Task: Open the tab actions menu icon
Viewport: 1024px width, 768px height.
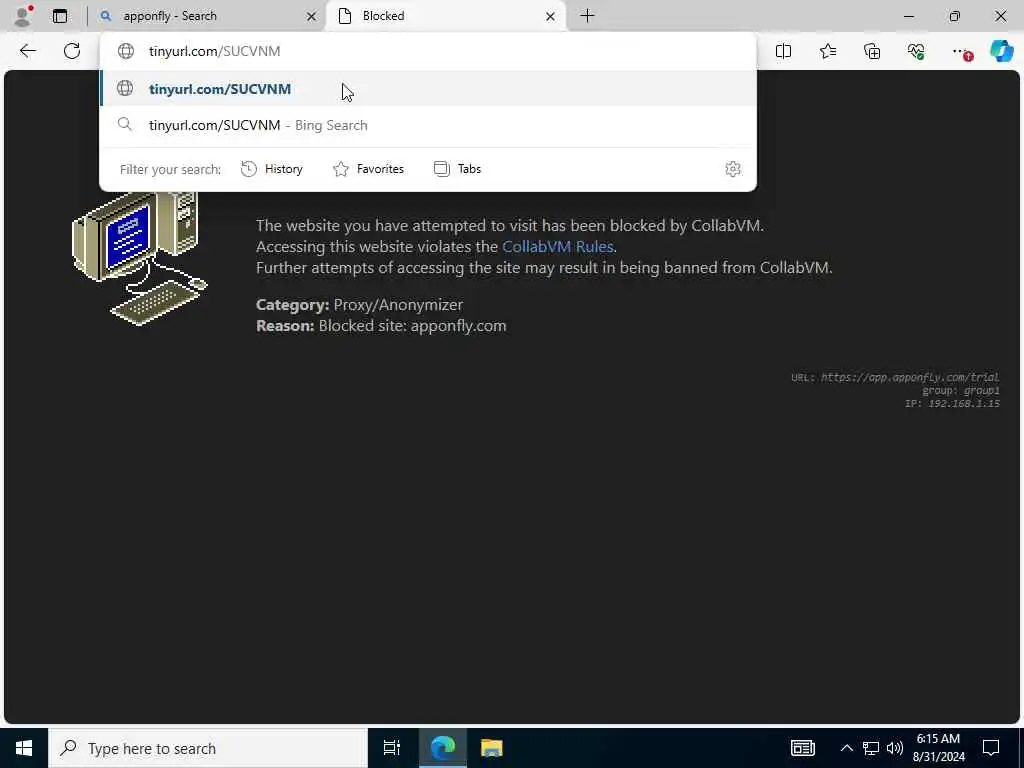Action: [60, 16]
